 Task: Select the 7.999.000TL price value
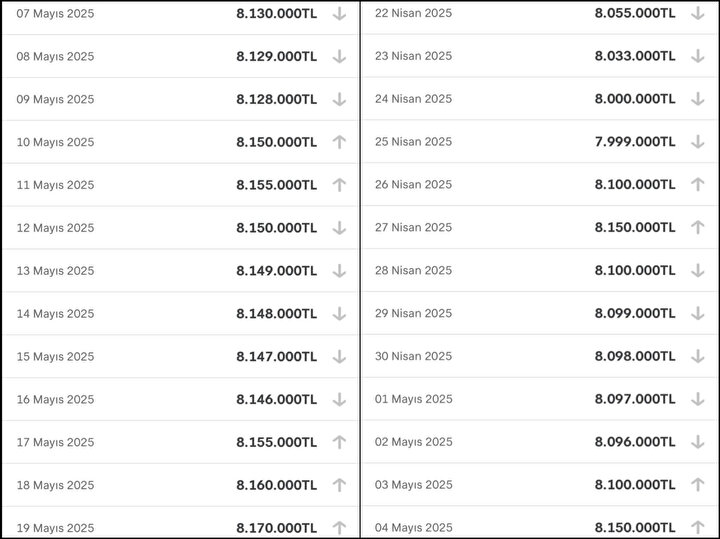(x=635, y=142)
